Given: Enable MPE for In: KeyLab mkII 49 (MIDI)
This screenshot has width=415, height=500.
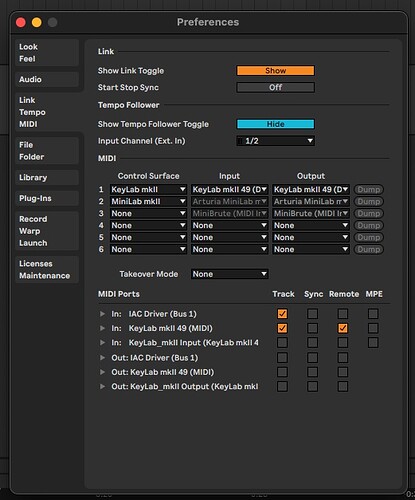Looking at the screenshot, I should 373,328.
